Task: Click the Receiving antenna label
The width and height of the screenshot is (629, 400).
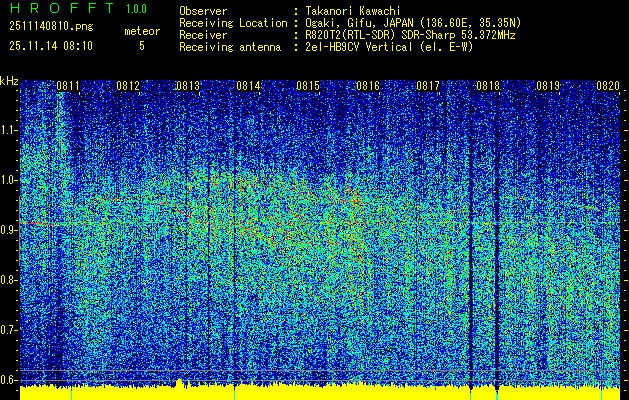Action: [230, 47]
